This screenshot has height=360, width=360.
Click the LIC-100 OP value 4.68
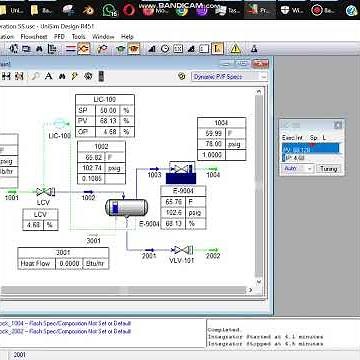click(108, 131)
